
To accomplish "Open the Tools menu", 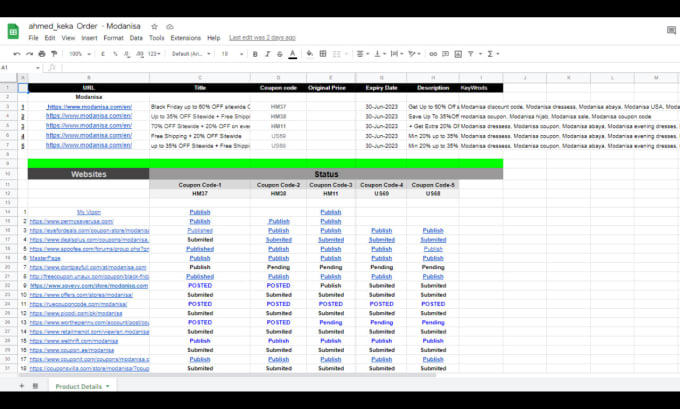I will click(157, 38).
